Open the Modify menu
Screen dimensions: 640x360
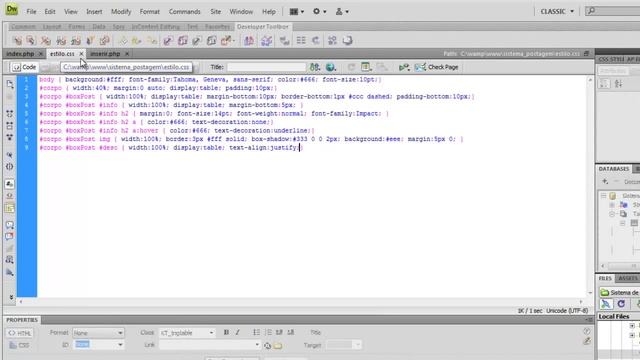tap(121, 11)
